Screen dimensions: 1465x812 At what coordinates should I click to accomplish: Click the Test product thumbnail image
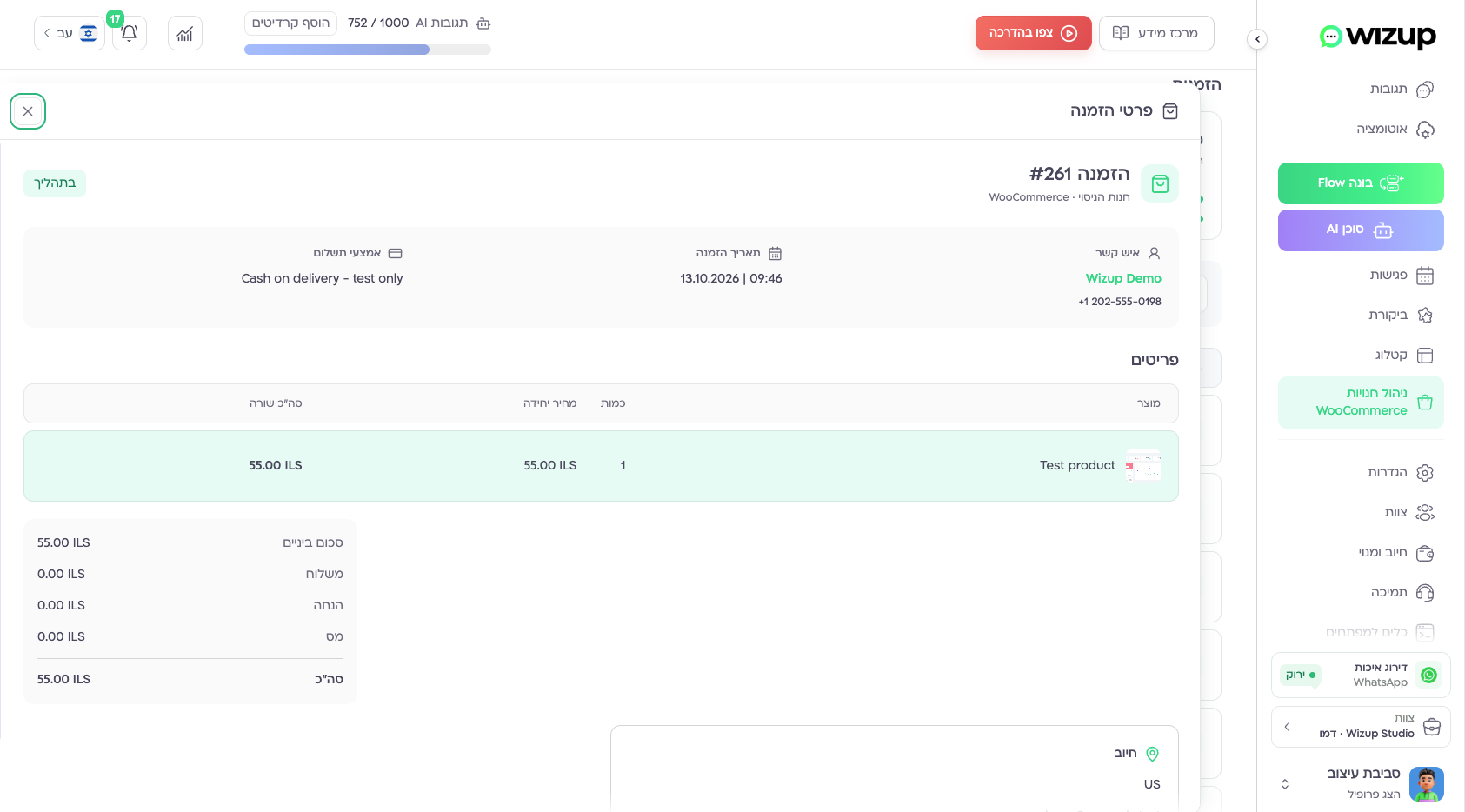[1143, 466]
